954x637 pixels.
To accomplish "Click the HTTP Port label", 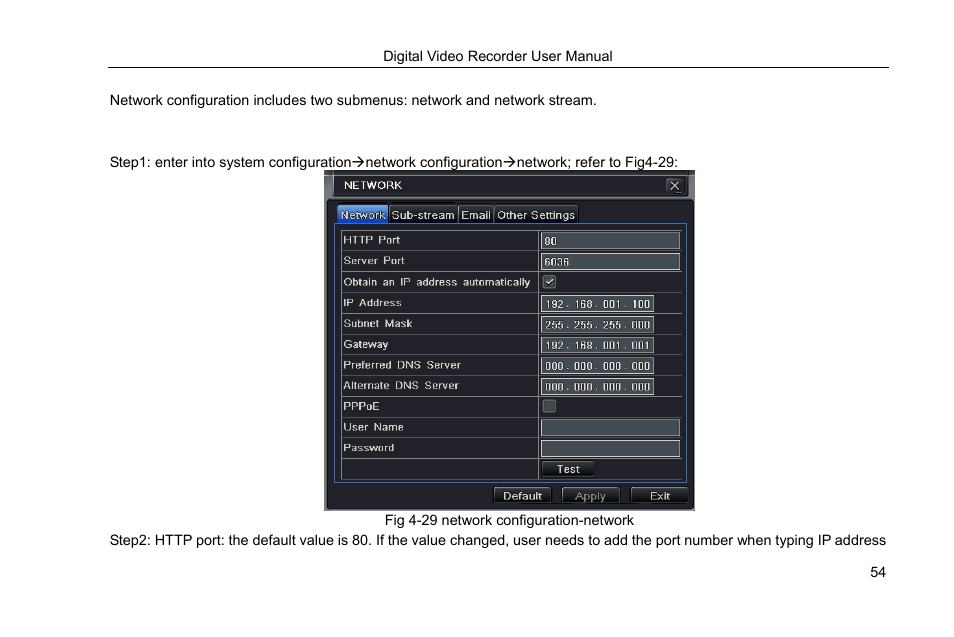I will coord(372,240).
